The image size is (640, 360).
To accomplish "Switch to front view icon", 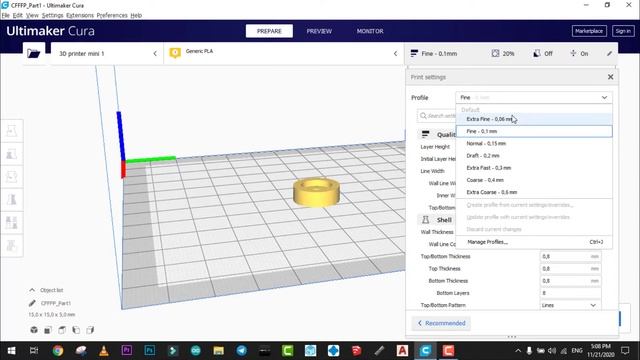I will tap(48, 330).
